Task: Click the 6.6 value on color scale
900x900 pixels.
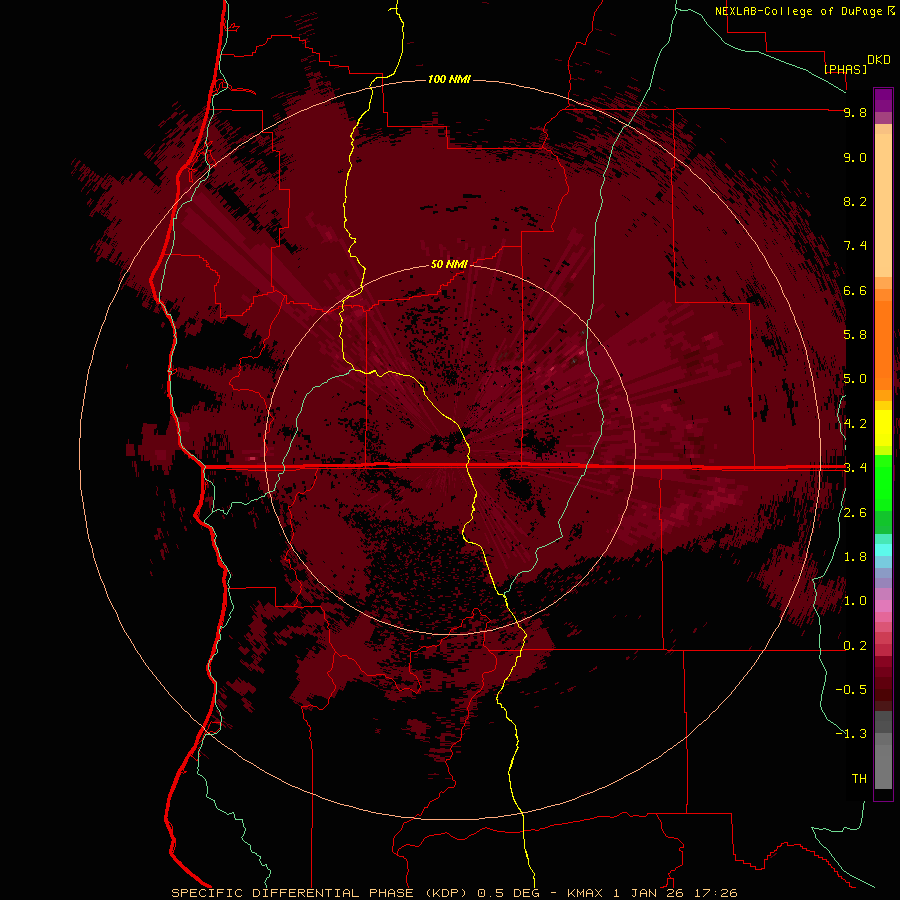Action: point(855,290)
